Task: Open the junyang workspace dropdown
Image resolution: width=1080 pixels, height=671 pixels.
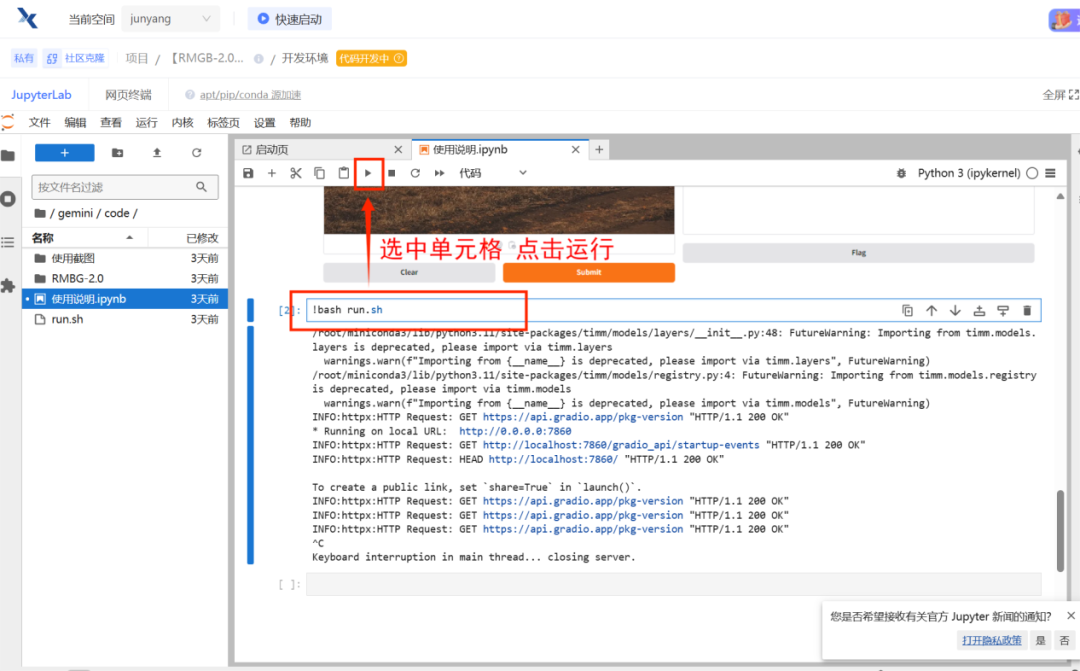Action: (x=170, y=19)
